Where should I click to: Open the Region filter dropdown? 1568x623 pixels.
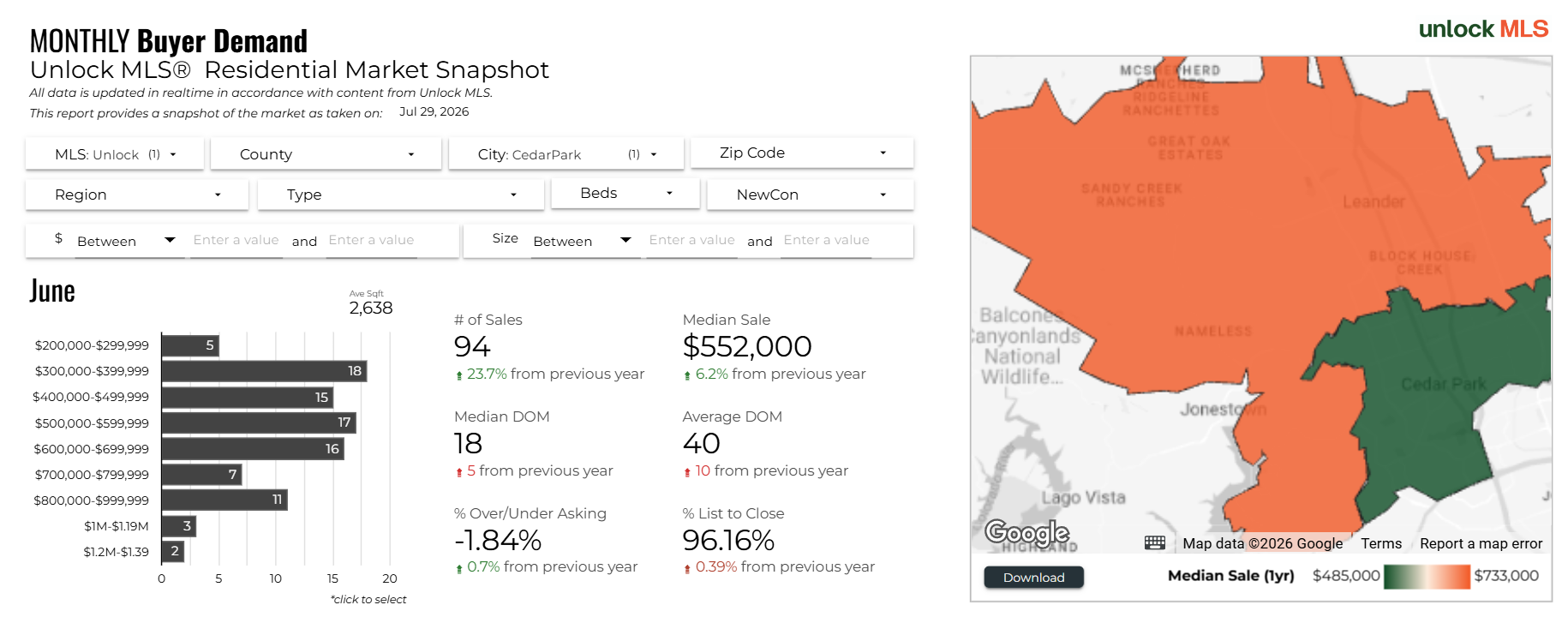pyautogui.click(x=137, y=195)
